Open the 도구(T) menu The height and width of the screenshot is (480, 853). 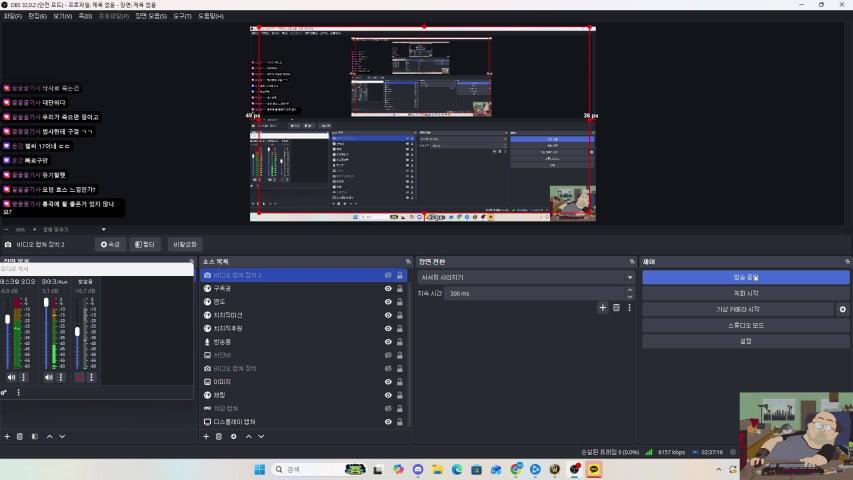(182, 16)
